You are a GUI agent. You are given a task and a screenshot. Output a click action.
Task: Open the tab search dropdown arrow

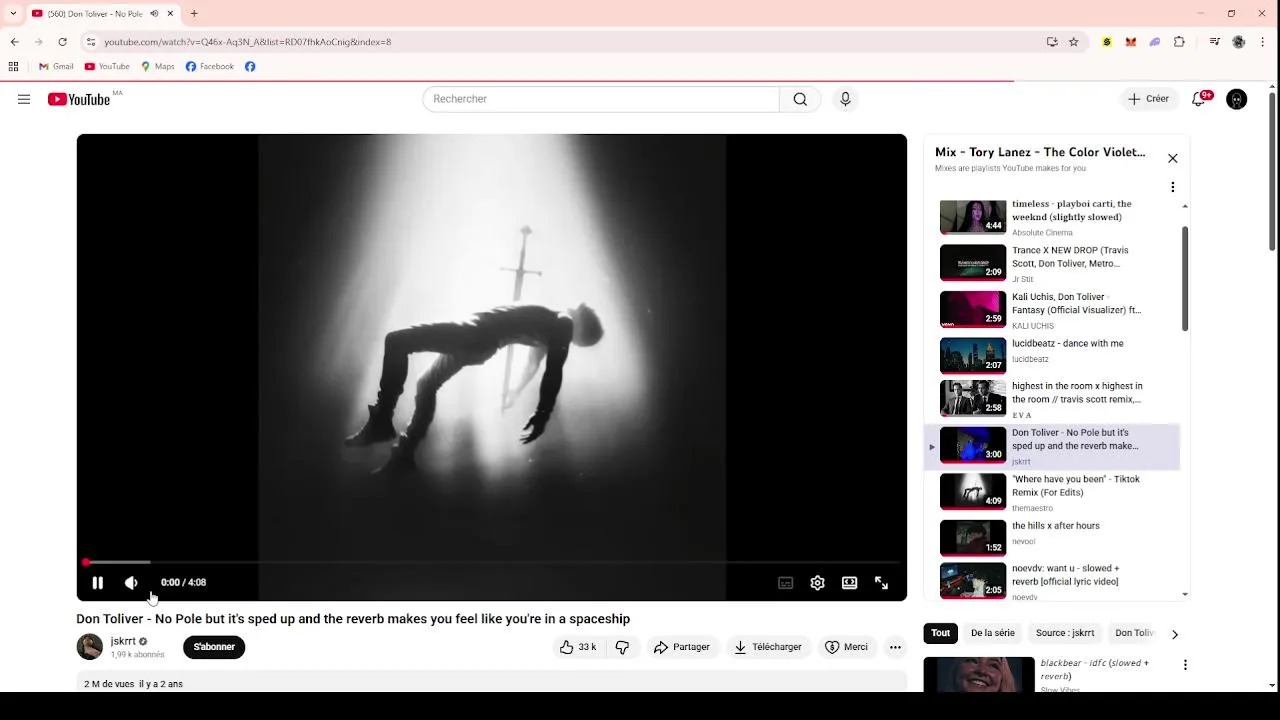tap(13, 13)
